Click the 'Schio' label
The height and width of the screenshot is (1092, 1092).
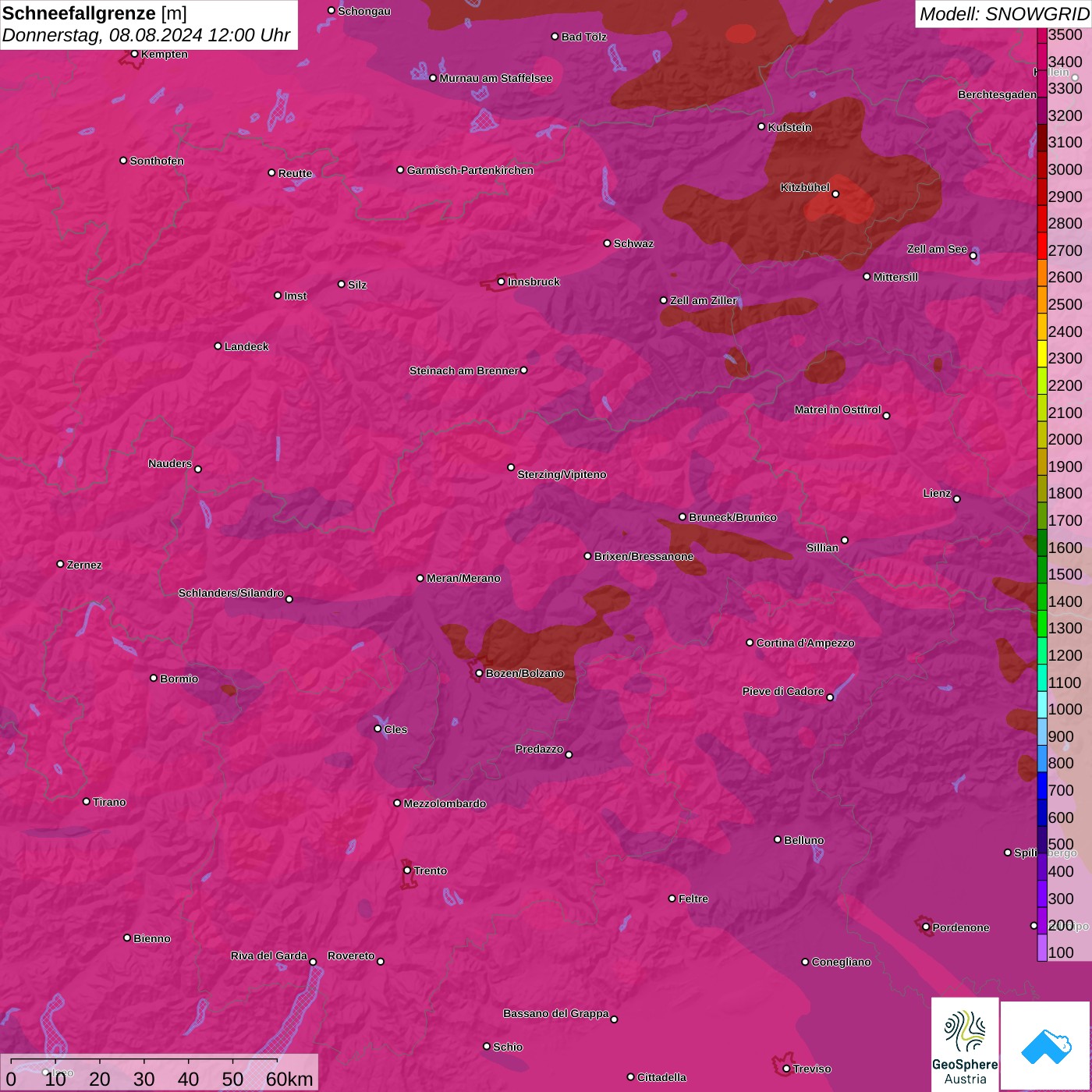(x=508, y=1047)
